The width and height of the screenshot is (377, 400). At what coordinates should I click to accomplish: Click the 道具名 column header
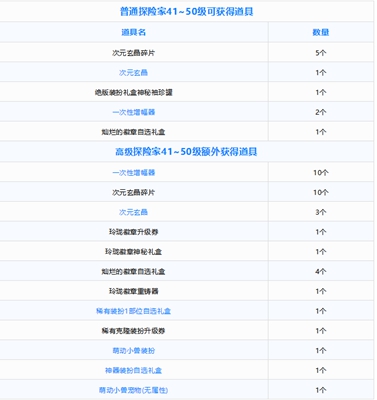point(134,32)
